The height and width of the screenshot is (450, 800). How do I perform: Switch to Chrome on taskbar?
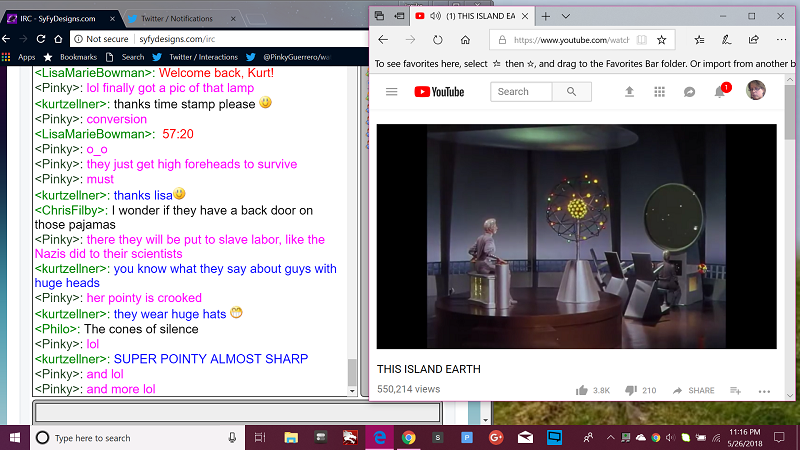pos(409,438)
